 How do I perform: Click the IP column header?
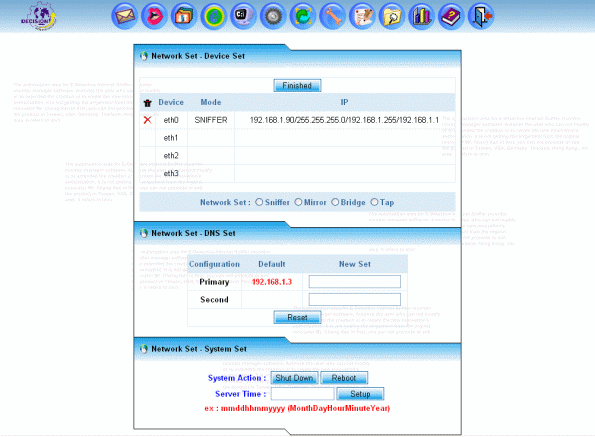344,102
